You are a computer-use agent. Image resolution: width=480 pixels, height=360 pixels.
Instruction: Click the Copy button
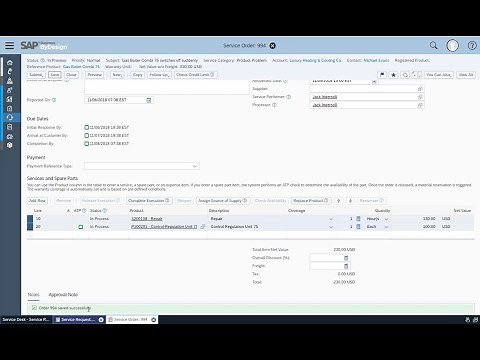(137, 75)
